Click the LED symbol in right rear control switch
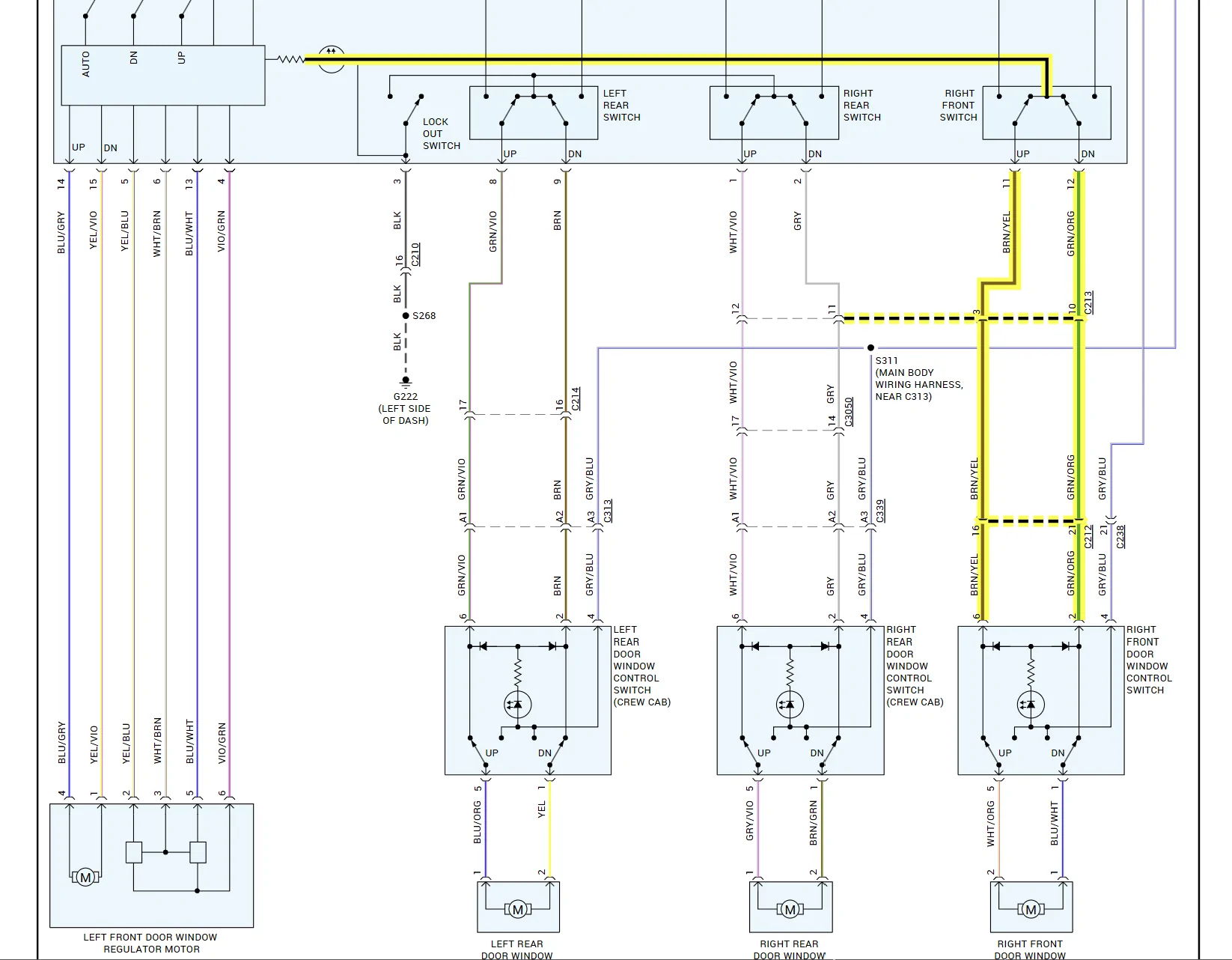Screen dimensions: 1232x960 coord(790,705)
